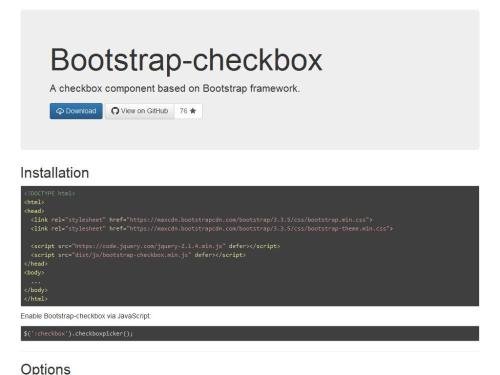Click the closing </head> tag in the code
Screen dimensions: 500x375
tap(36, 264)
